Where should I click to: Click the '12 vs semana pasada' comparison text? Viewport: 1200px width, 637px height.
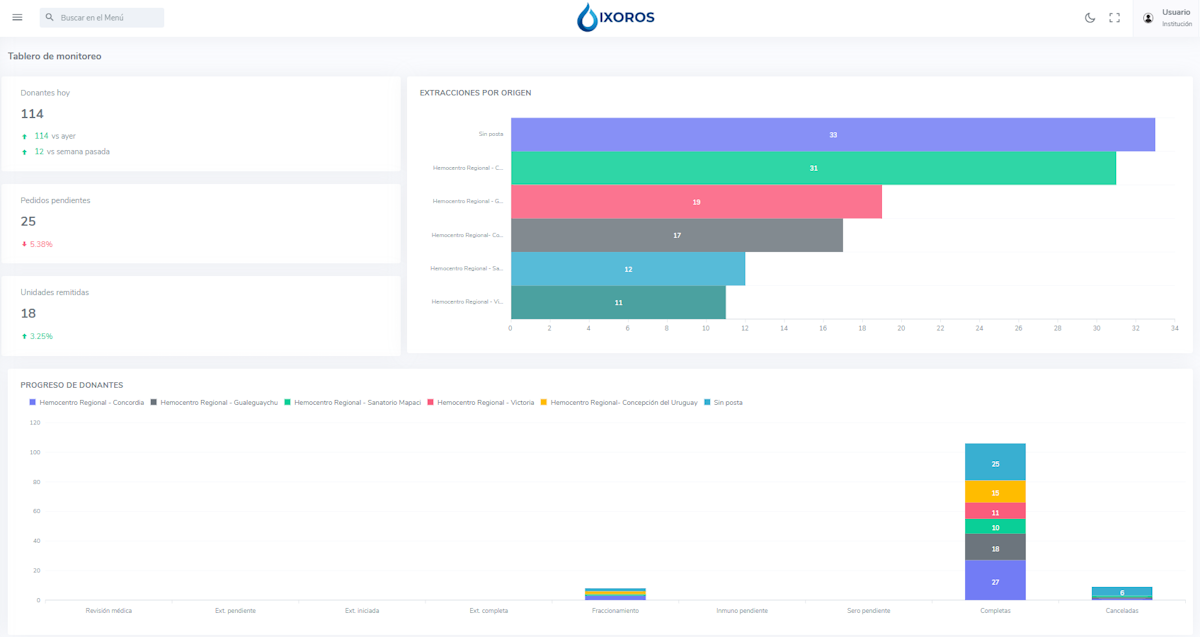click(72, 152)
